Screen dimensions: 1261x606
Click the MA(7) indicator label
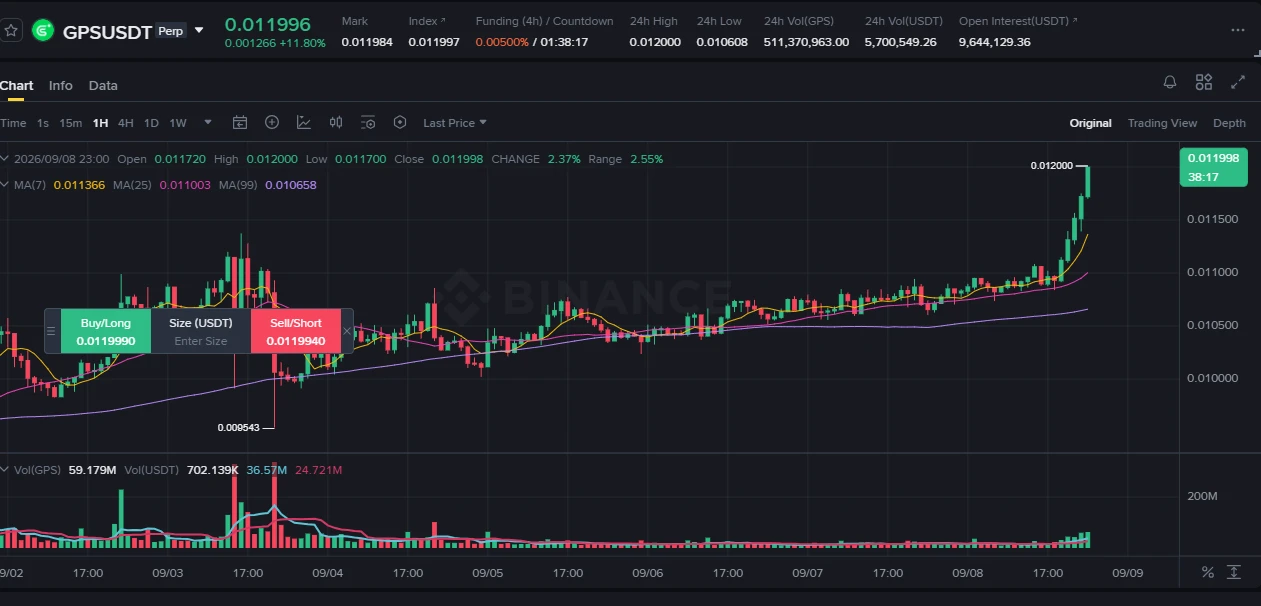coord(29,185)
